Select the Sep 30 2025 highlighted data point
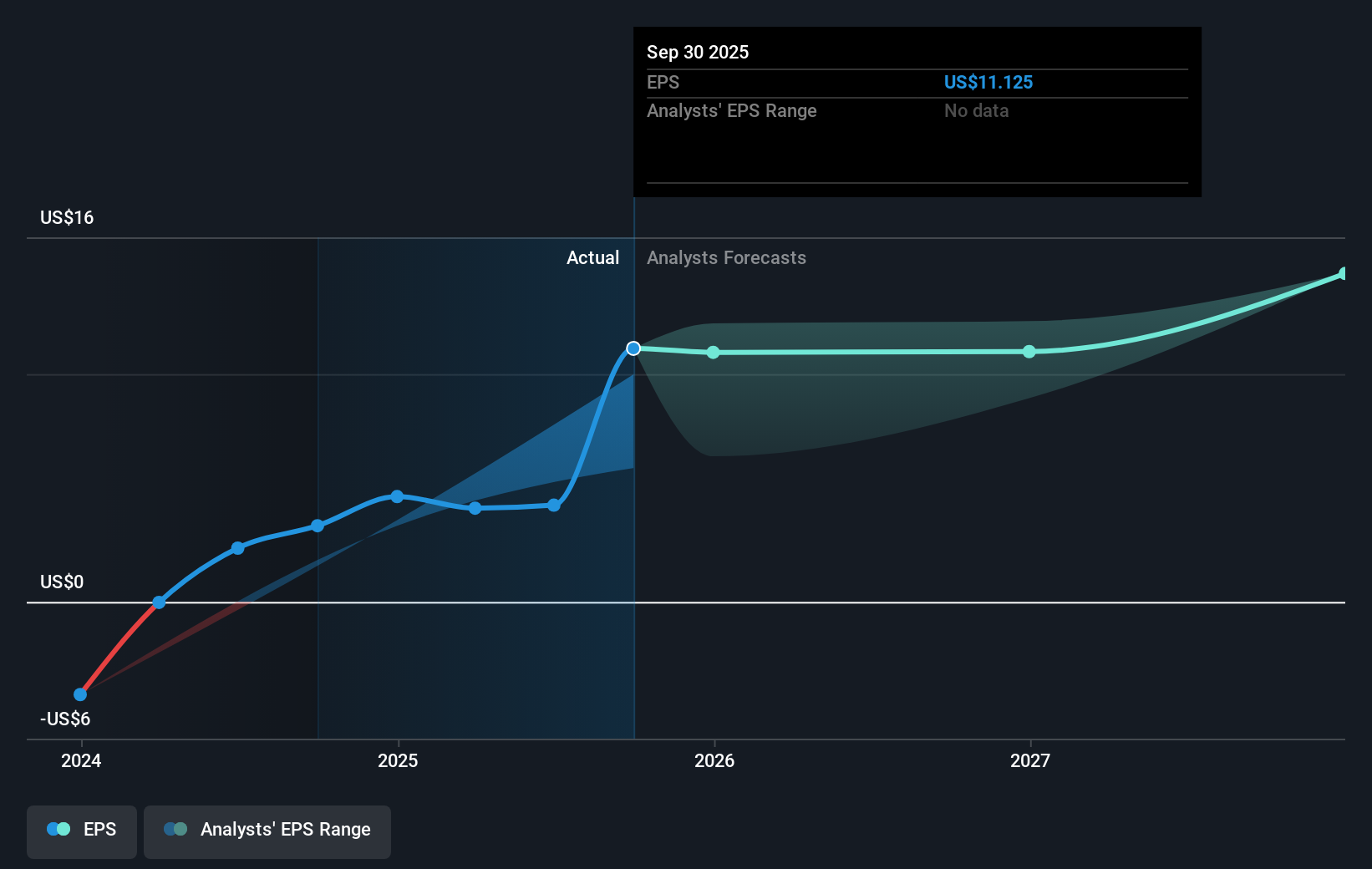1372x869 pixels. (633, 348)
